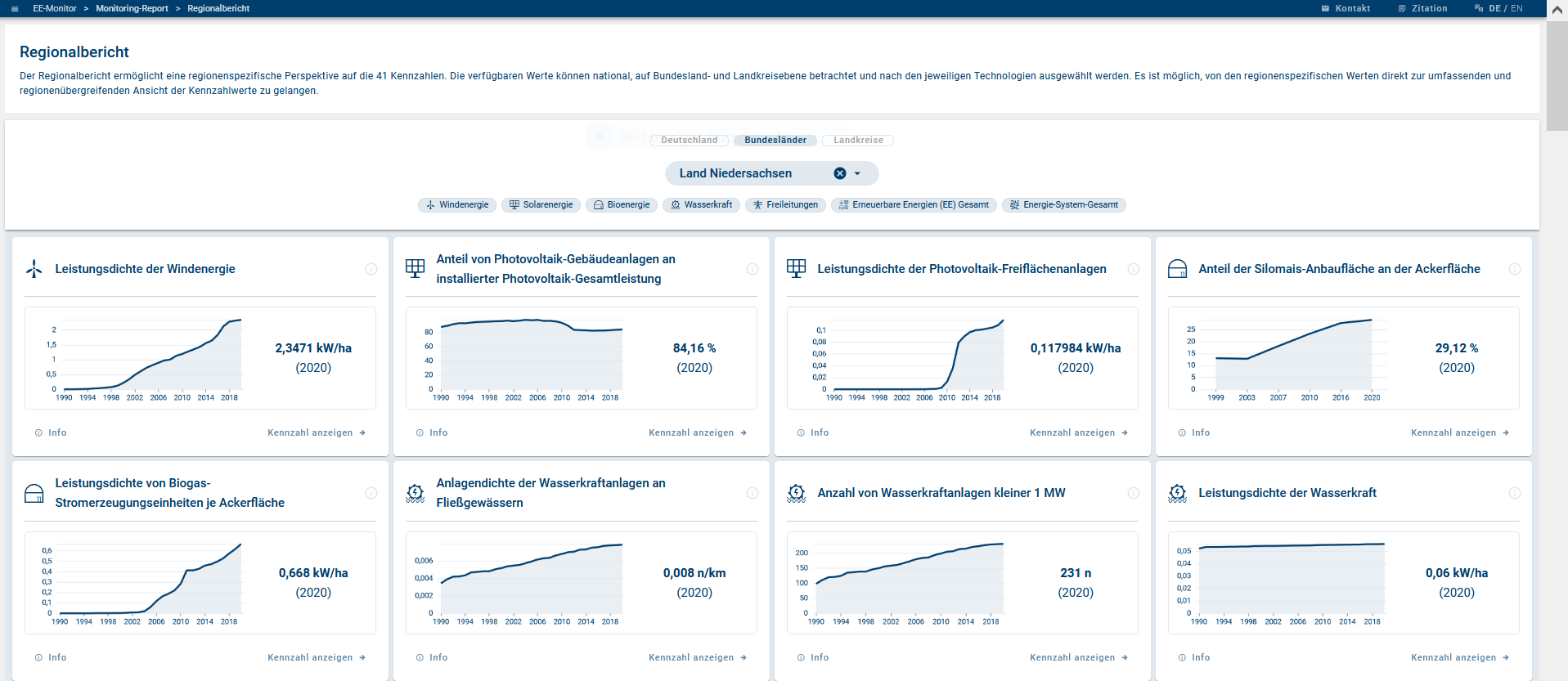Click the Zitation icon in header
The height and width of the screenshot is (681, 1568).
coord(1402,9)
